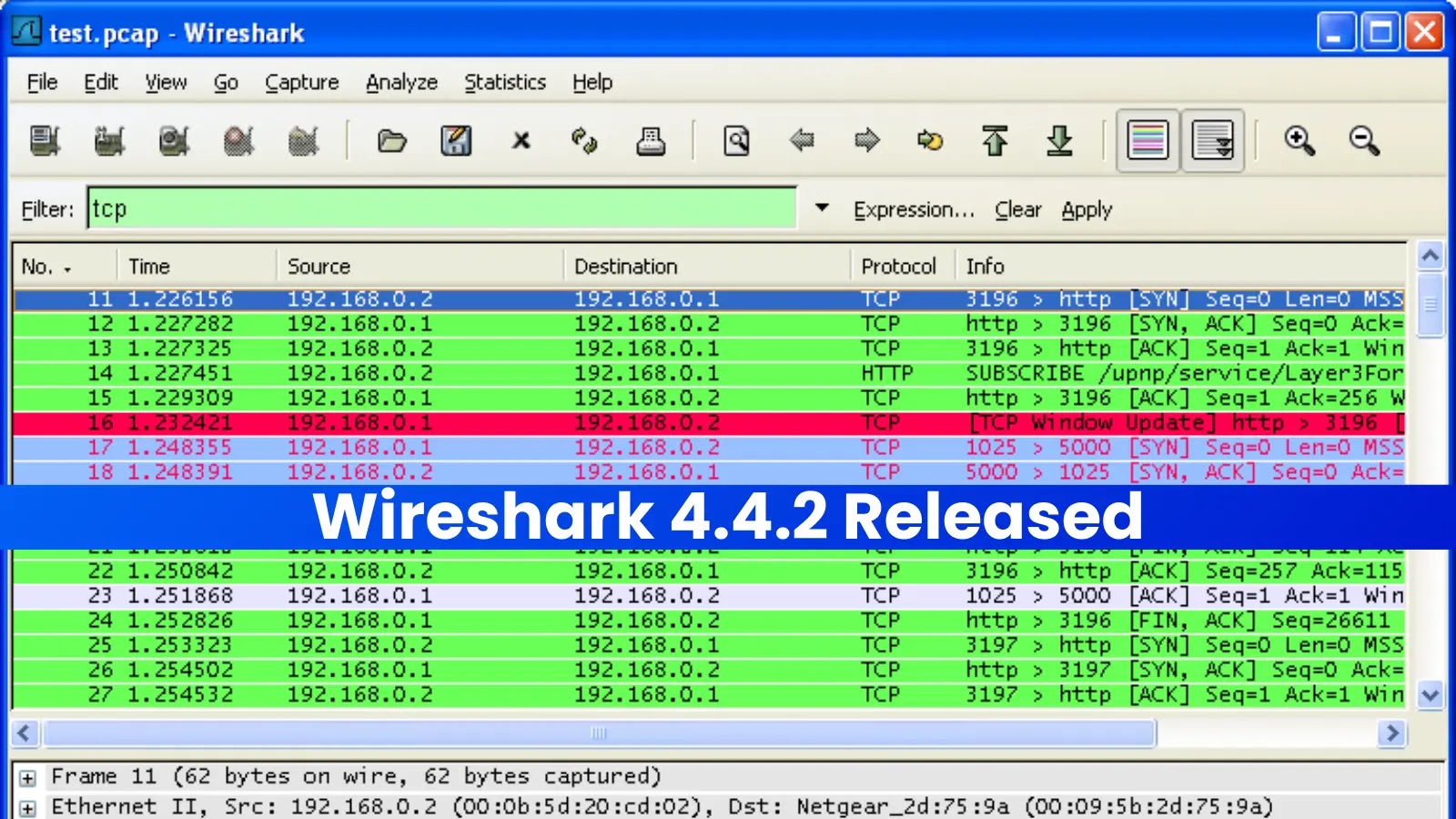The height and width of the screenshot is (819, 1456).
Task: Sort packets by Time column header
Action: [x=197, y=267]
